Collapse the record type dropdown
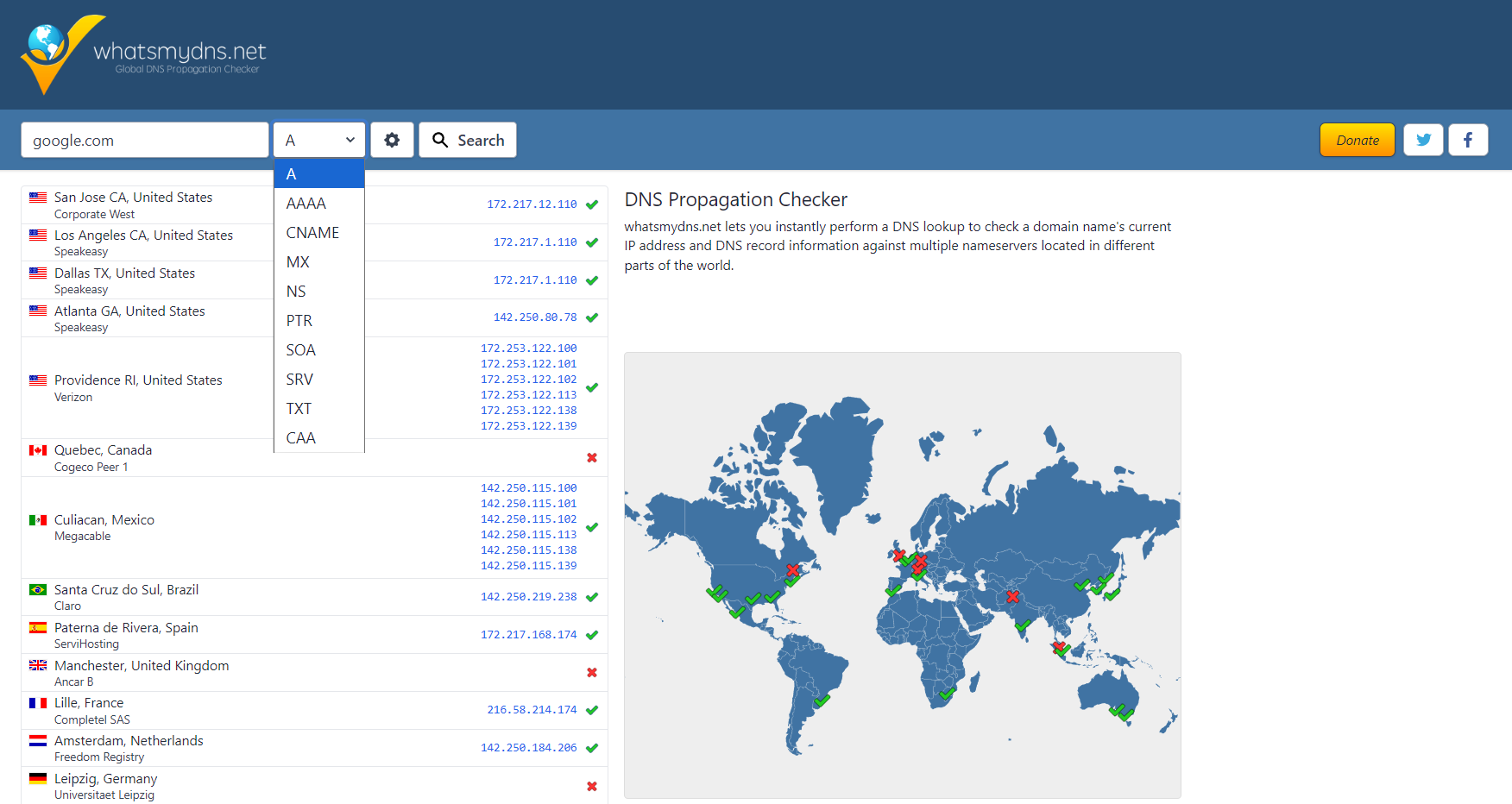The width and height of the screenshot is (1512, 804). coord(319,140)
